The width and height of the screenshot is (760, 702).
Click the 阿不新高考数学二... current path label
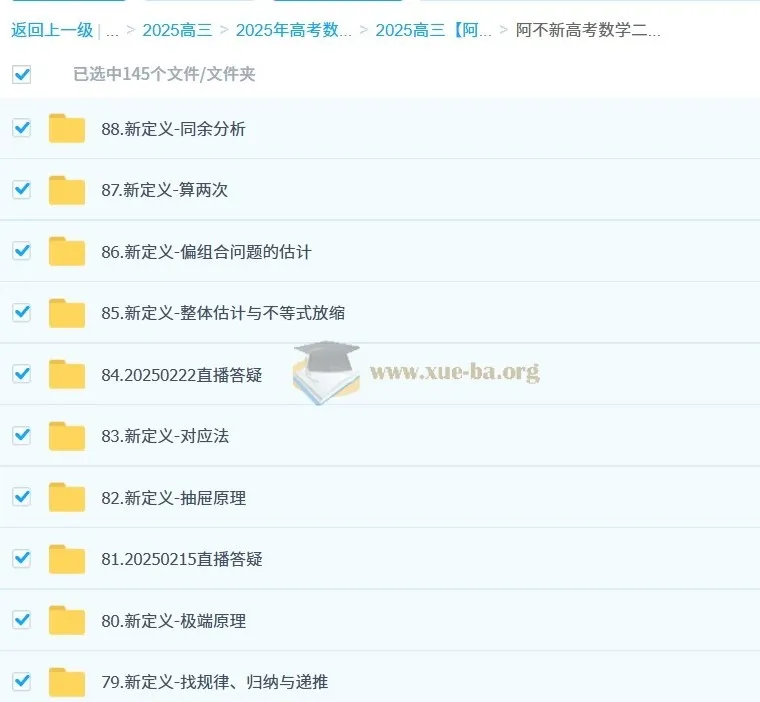tap(588, 30)
